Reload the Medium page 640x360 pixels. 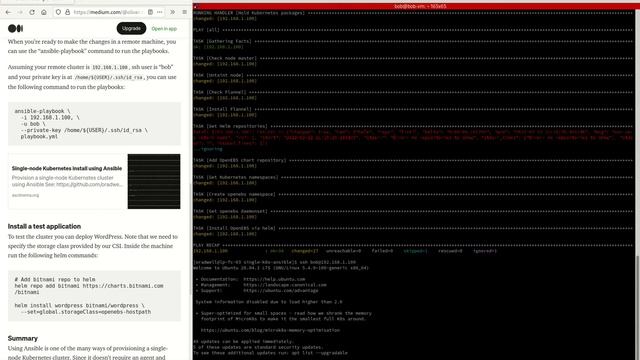32,12
